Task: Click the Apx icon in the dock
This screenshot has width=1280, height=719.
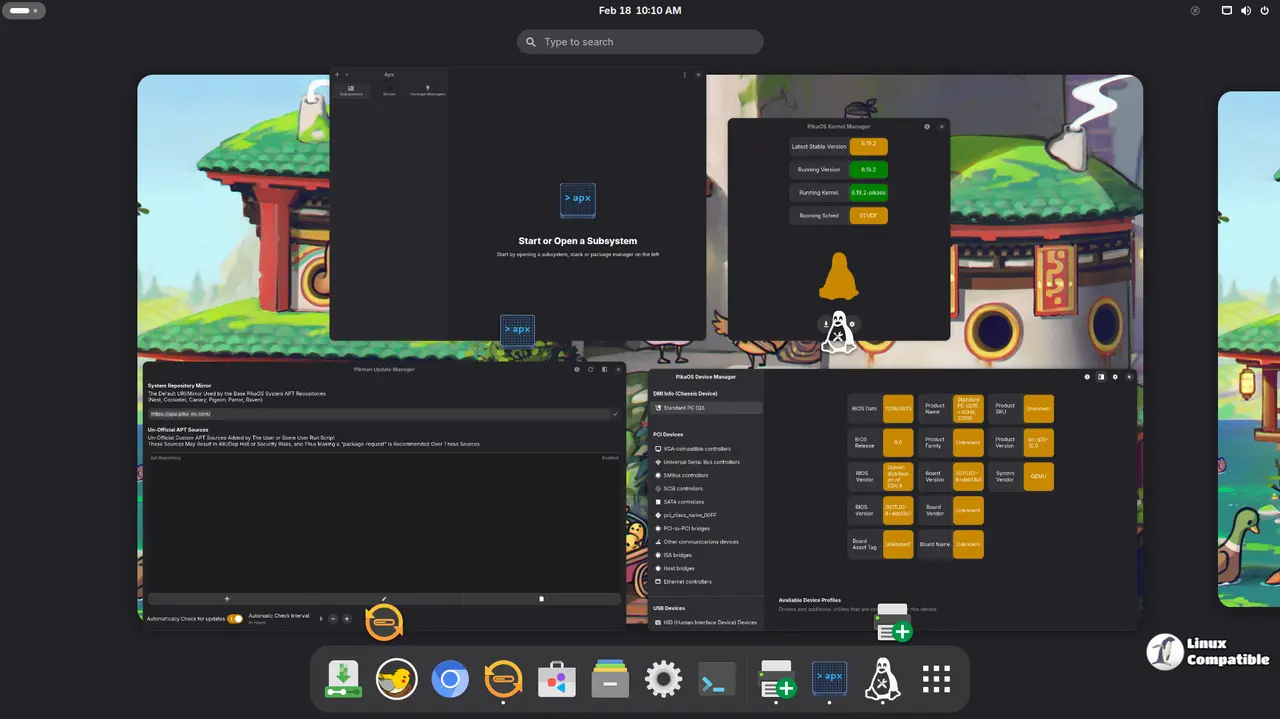Action: point(829,680)
